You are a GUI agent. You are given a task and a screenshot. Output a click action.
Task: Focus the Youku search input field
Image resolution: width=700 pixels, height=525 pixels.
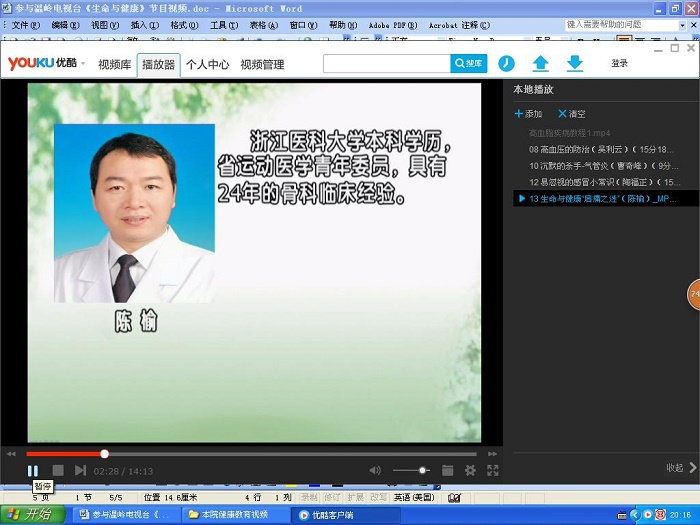(387, 63)
